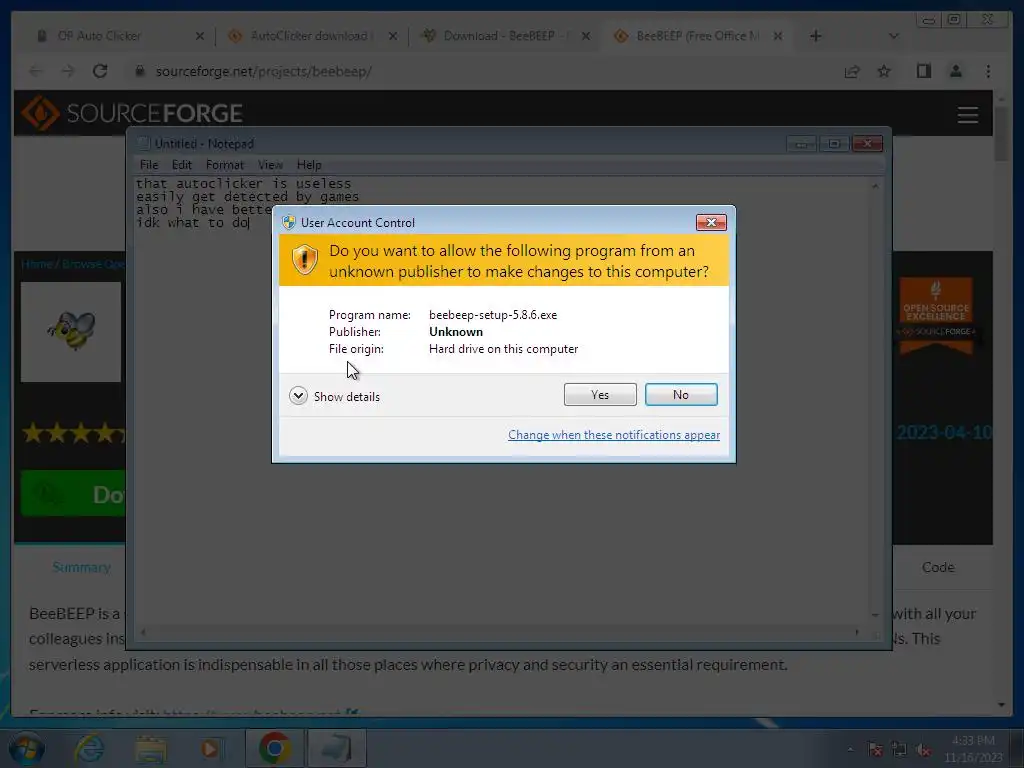The height and width of the screenshot is (768, 1024).
Task: Toggle Chrome side panel icon
Action: (923, 71)
